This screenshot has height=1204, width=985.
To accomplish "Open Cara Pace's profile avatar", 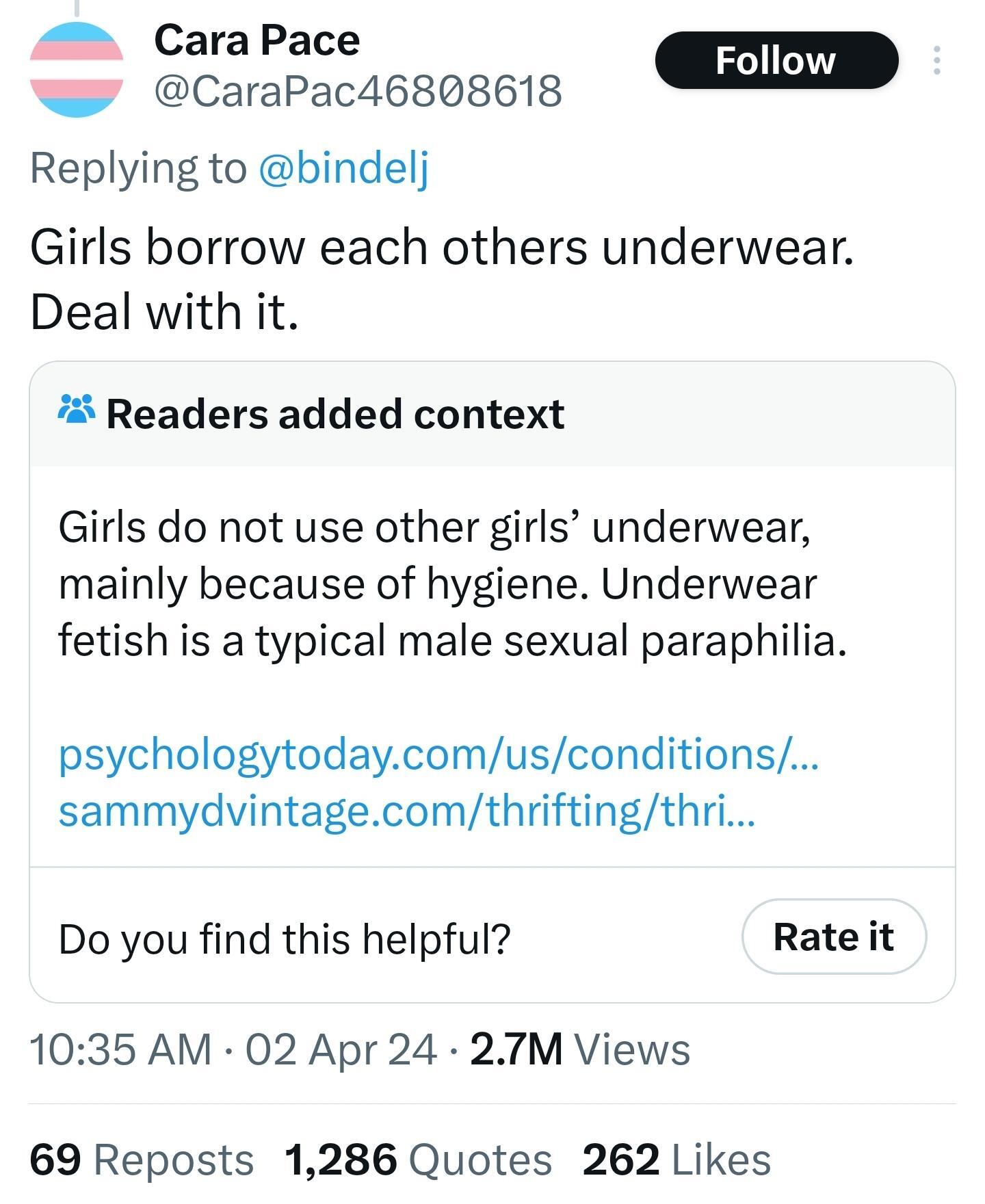I will [x=77, y=69].
